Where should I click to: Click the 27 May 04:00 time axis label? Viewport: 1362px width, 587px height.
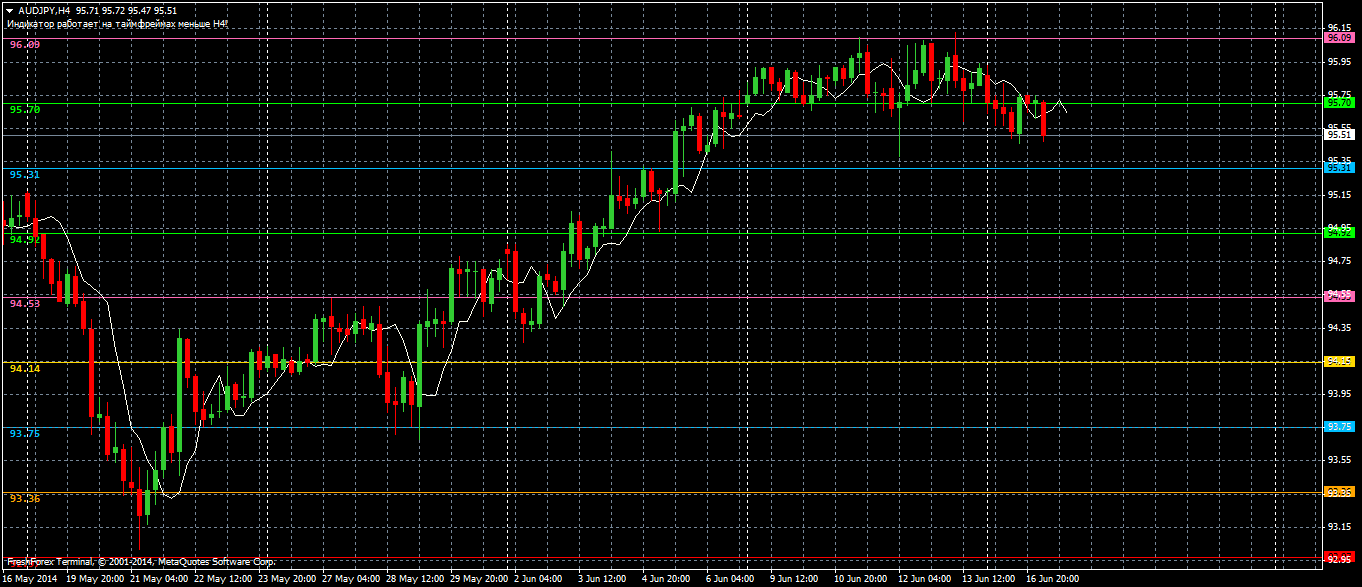pyautogui.click(x=351, y=579)
